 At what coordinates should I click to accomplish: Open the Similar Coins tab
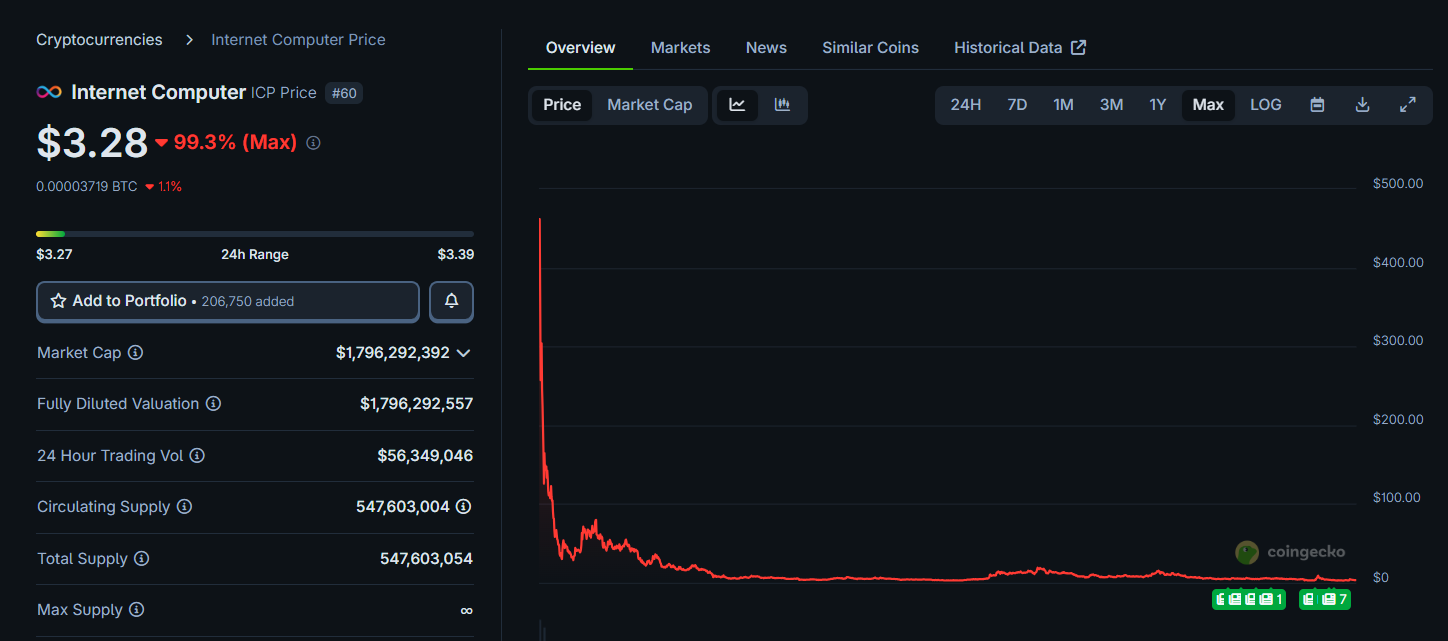(x=870, y=48)
